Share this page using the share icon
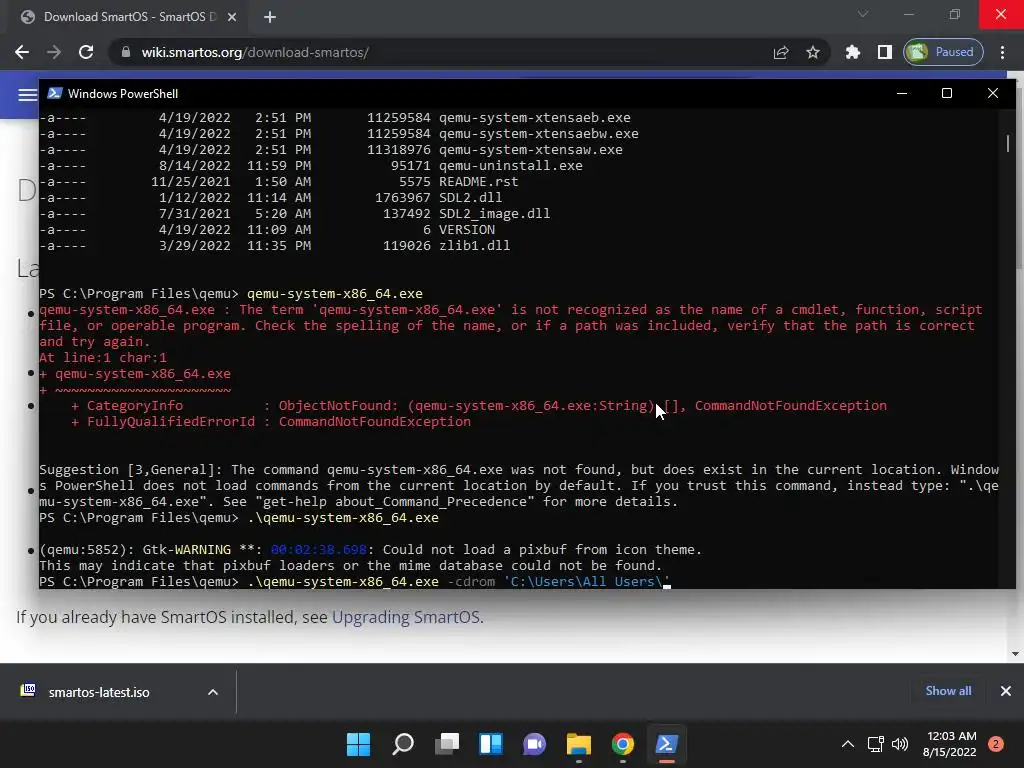The width and height of the screenshot is (1024, 768). tap(780, 52)
